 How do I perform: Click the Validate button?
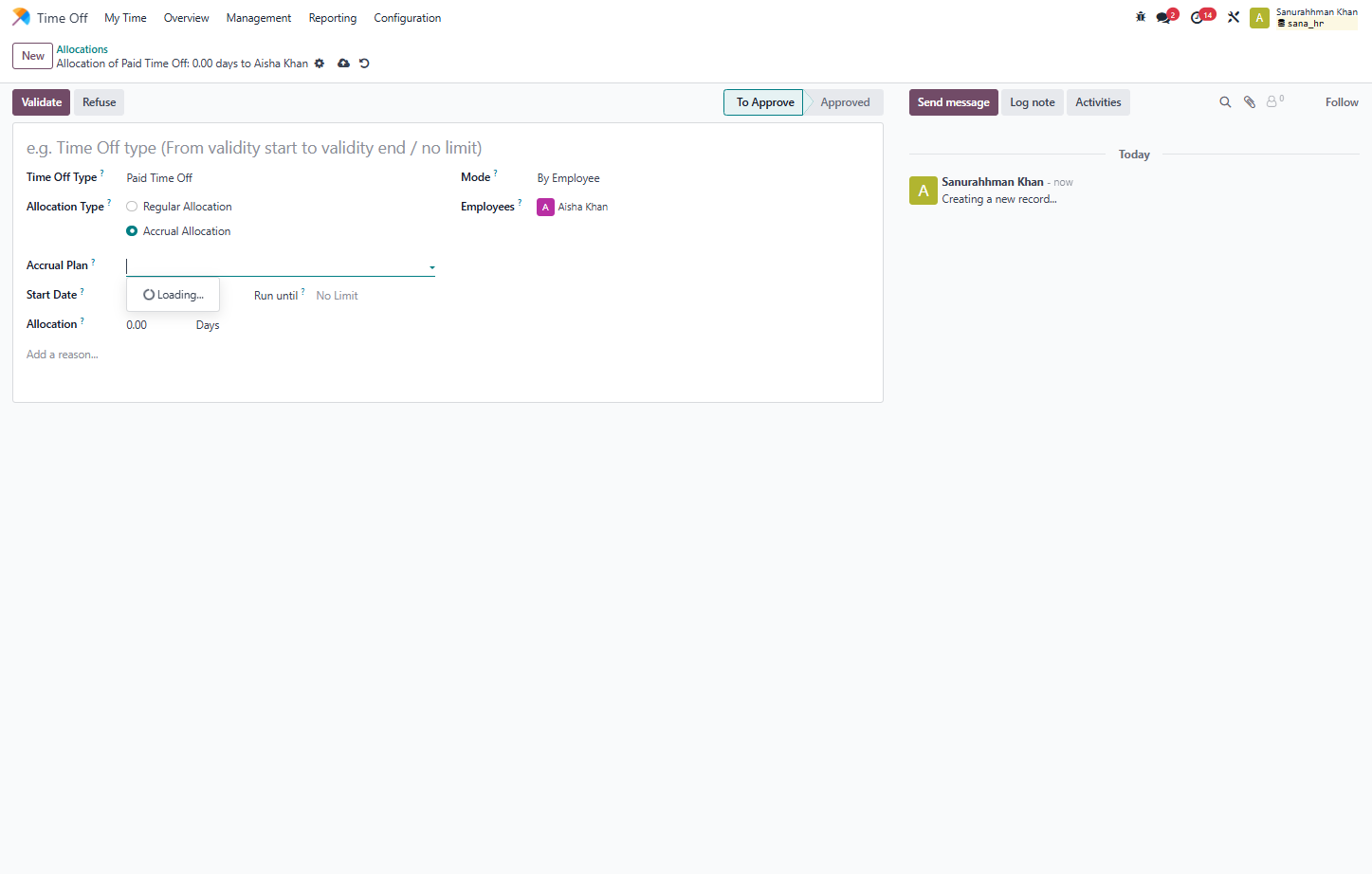coord(42,102)
